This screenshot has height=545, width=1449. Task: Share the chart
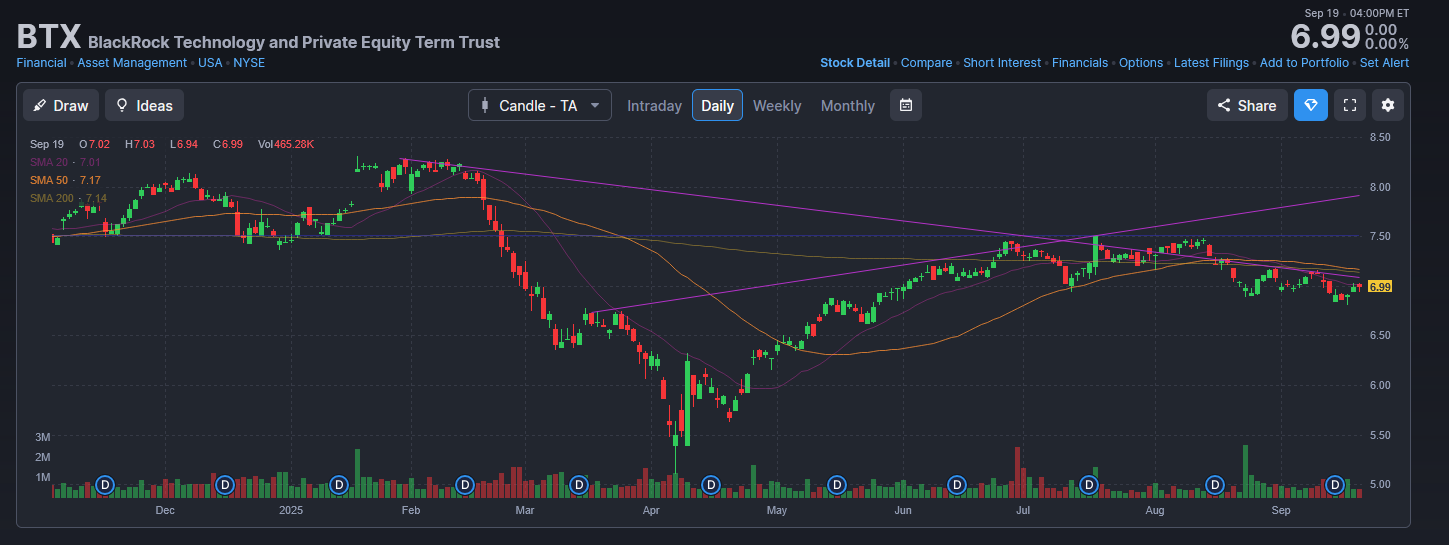[1246, 105]
